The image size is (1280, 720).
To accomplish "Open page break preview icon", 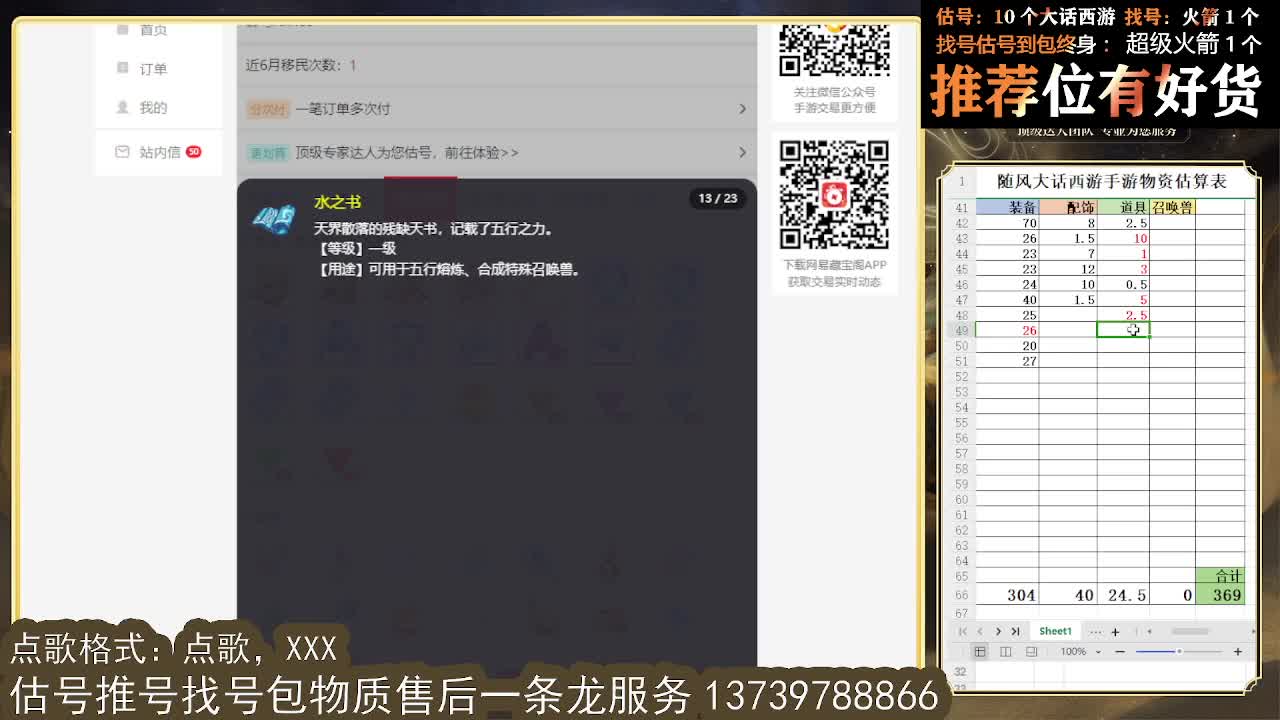I will click(x=1032, y=651).
